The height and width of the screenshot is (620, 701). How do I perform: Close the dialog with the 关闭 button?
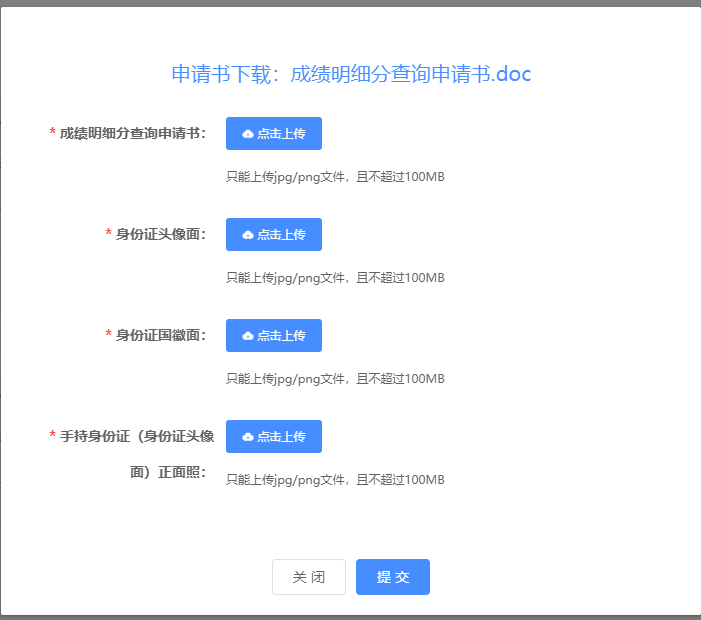click(x=309, y=577)
